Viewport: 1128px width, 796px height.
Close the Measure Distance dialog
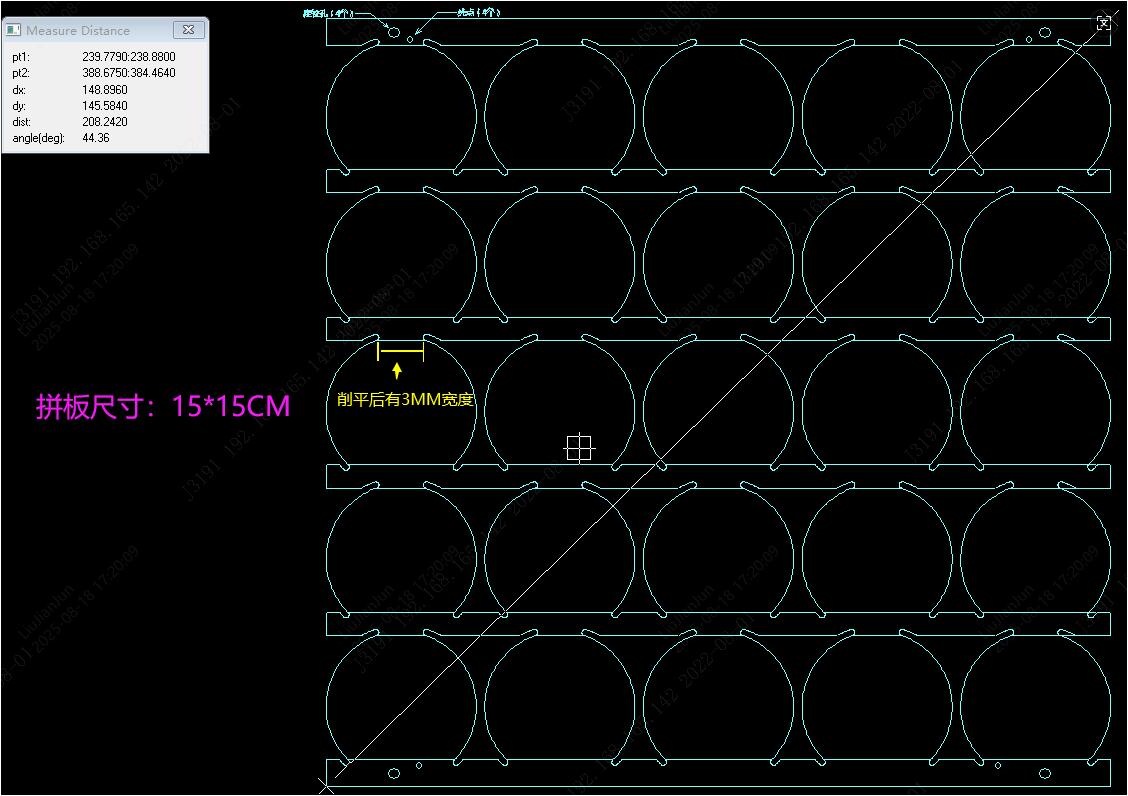click(188, 30)
